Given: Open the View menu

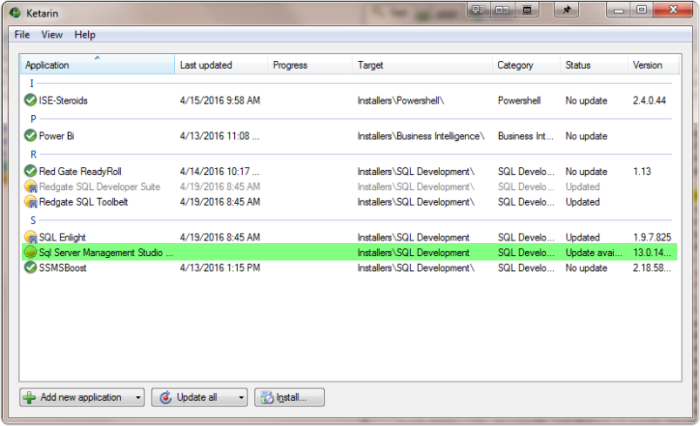Looking at the screenshot, I should (52, 34).
